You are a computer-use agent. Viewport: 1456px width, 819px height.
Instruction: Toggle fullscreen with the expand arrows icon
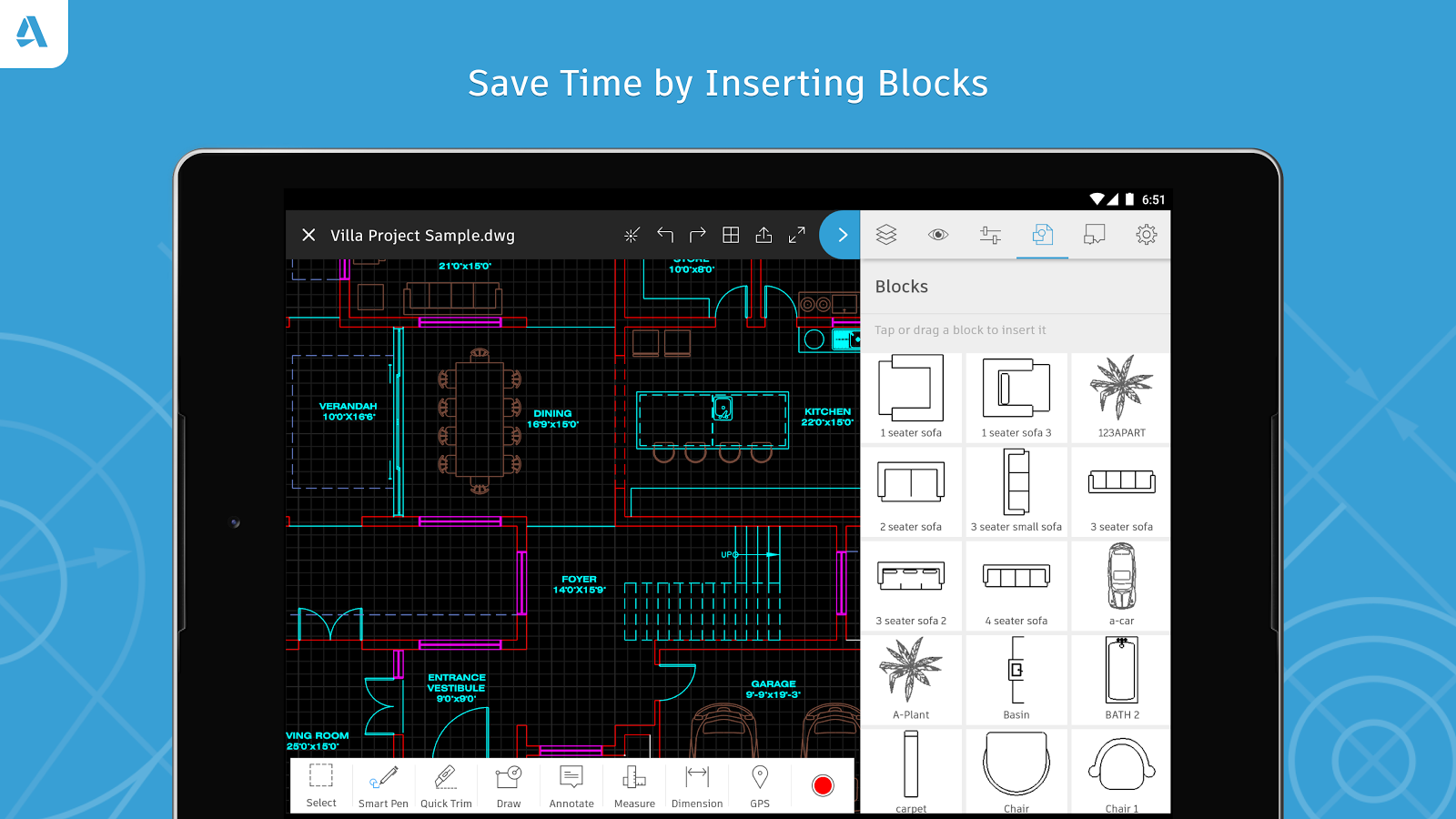pyautogui.click(x=796, y=235)
